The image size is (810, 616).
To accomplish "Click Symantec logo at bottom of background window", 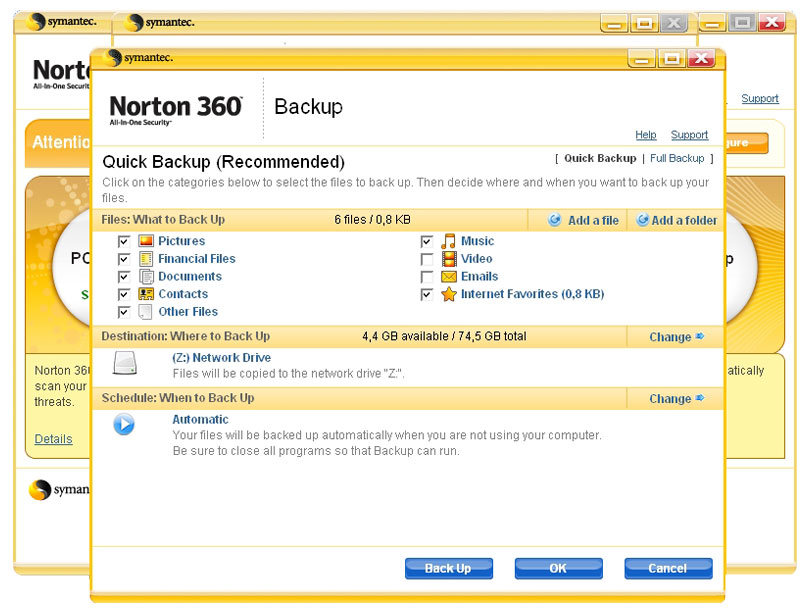I will 40,489.
